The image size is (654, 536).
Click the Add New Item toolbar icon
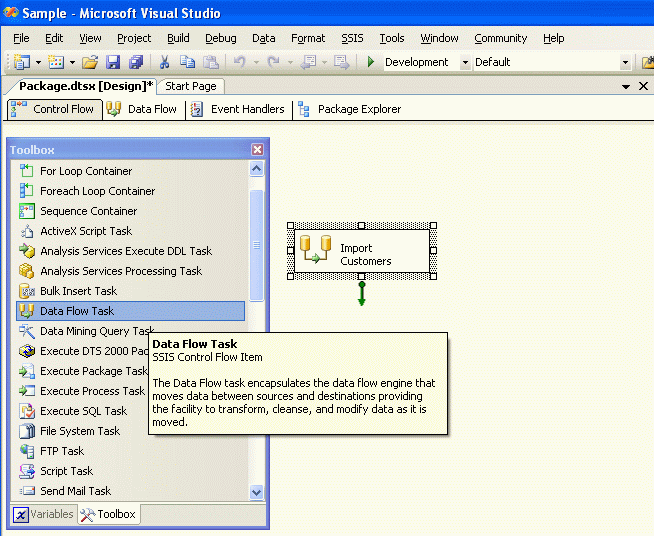[56, 62]
